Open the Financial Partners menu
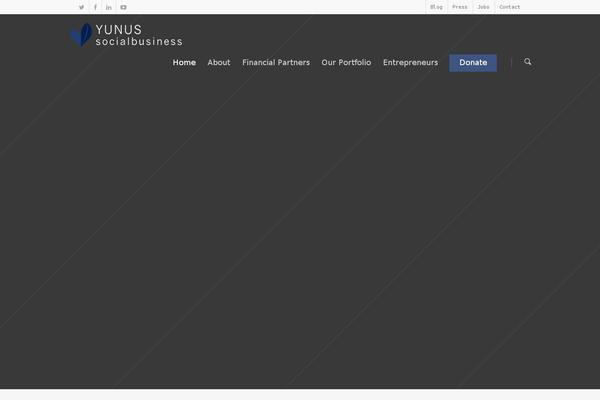The height and width of the screenshot is (400, 600). [x=276, y=62]
